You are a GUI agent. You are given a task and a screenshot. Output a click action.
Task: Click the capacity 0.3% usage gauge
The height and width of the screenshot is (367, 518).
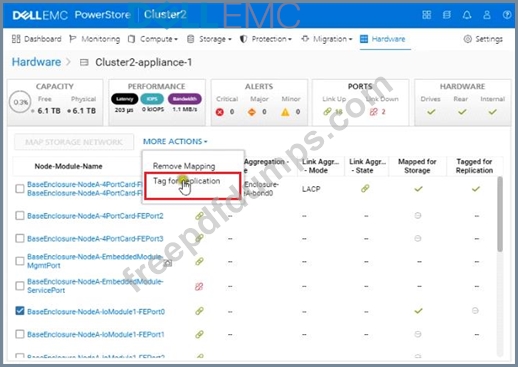(x=20, y=102)
